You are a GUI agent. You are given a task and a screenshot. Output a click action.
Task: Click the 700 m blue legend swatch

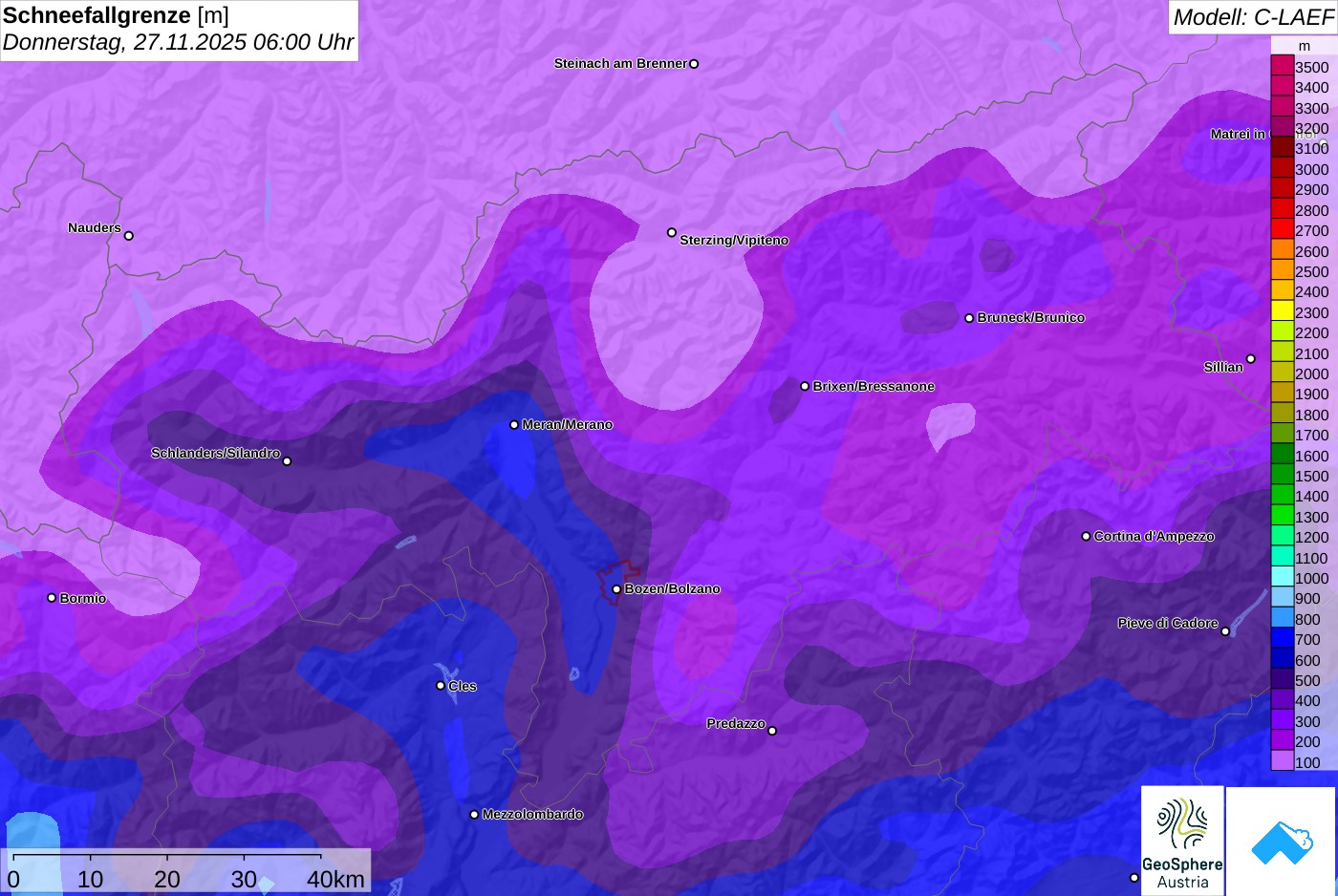(x=1282, y=638)
